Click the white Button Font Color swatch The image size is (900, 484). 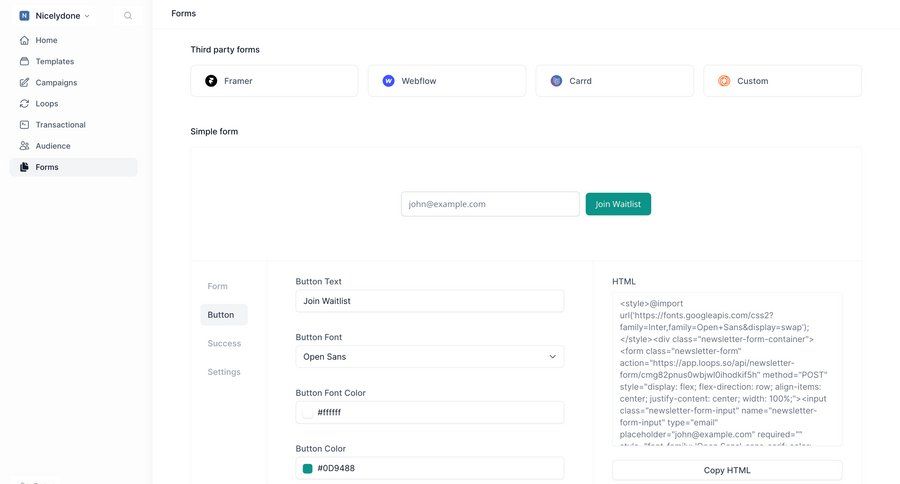tap(308, 412)
